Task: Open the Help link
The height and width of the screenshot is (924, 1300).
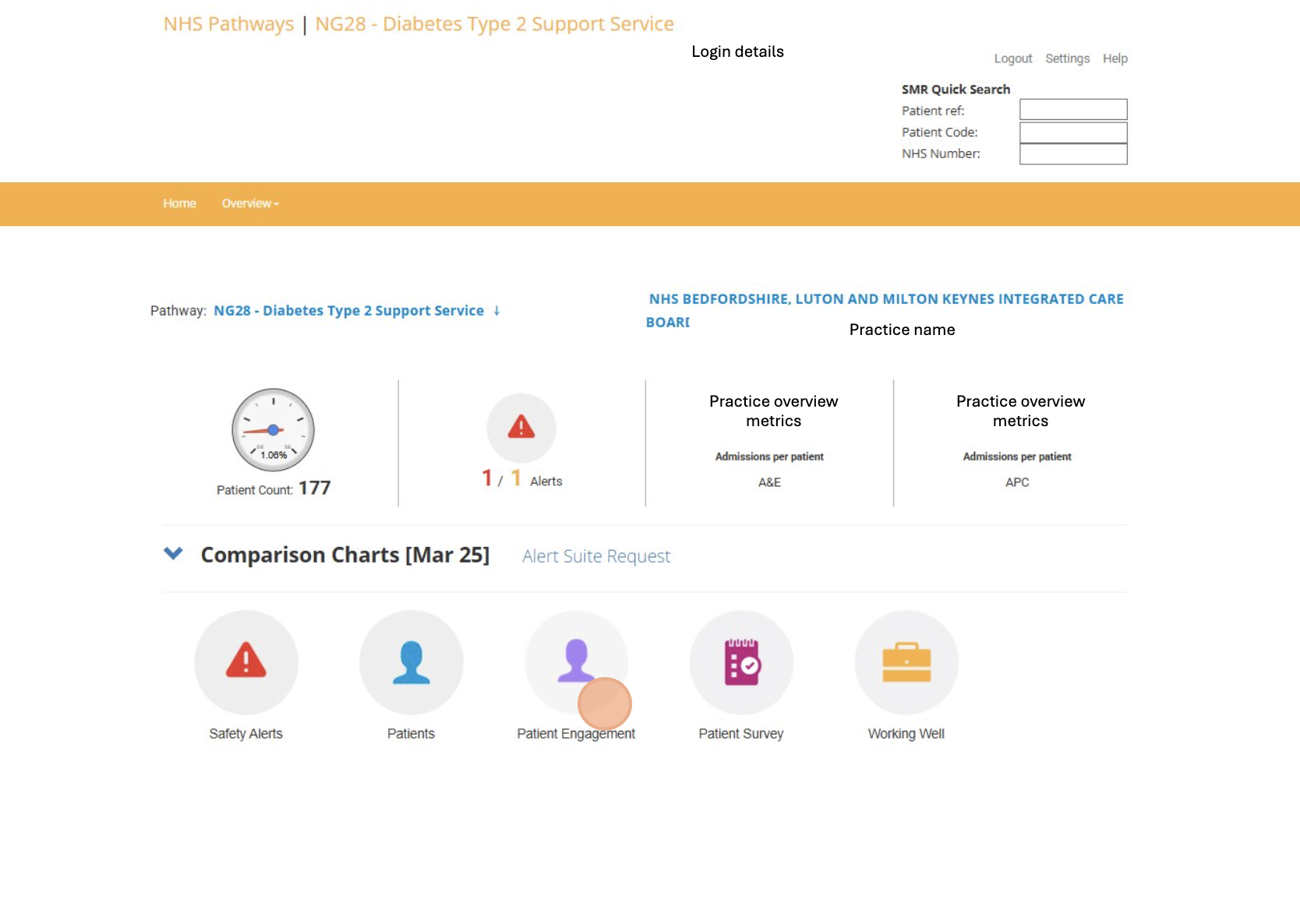Action: [1115, 58]
